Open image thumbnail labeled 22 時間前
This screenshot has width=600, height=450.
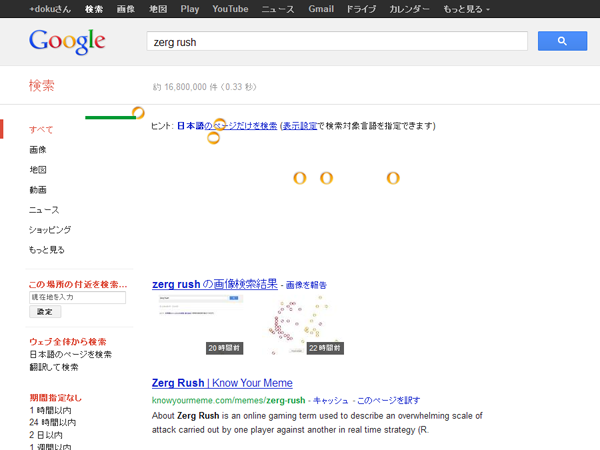[304, 324]
